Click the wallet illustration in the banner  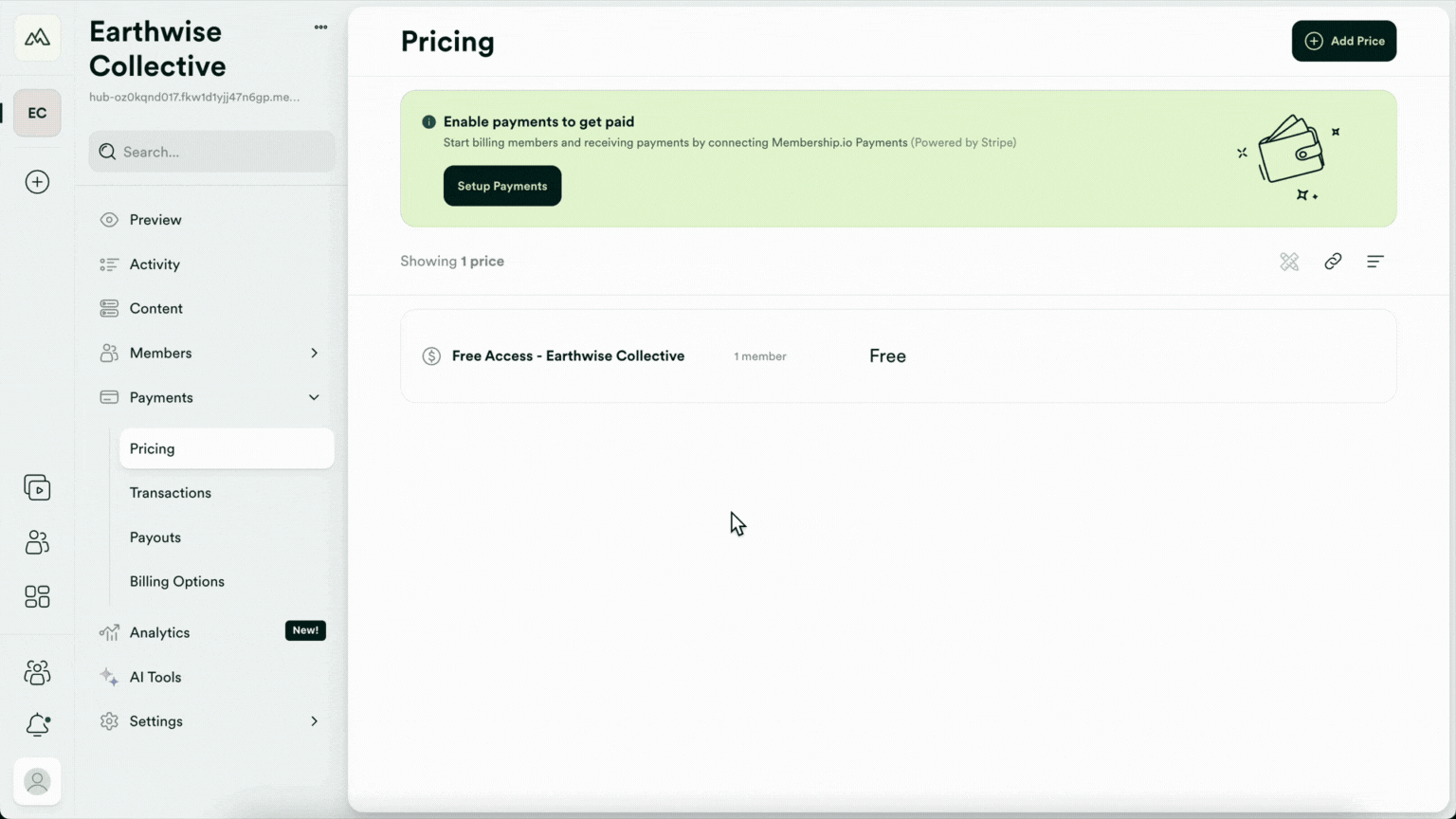[1290, 155]
